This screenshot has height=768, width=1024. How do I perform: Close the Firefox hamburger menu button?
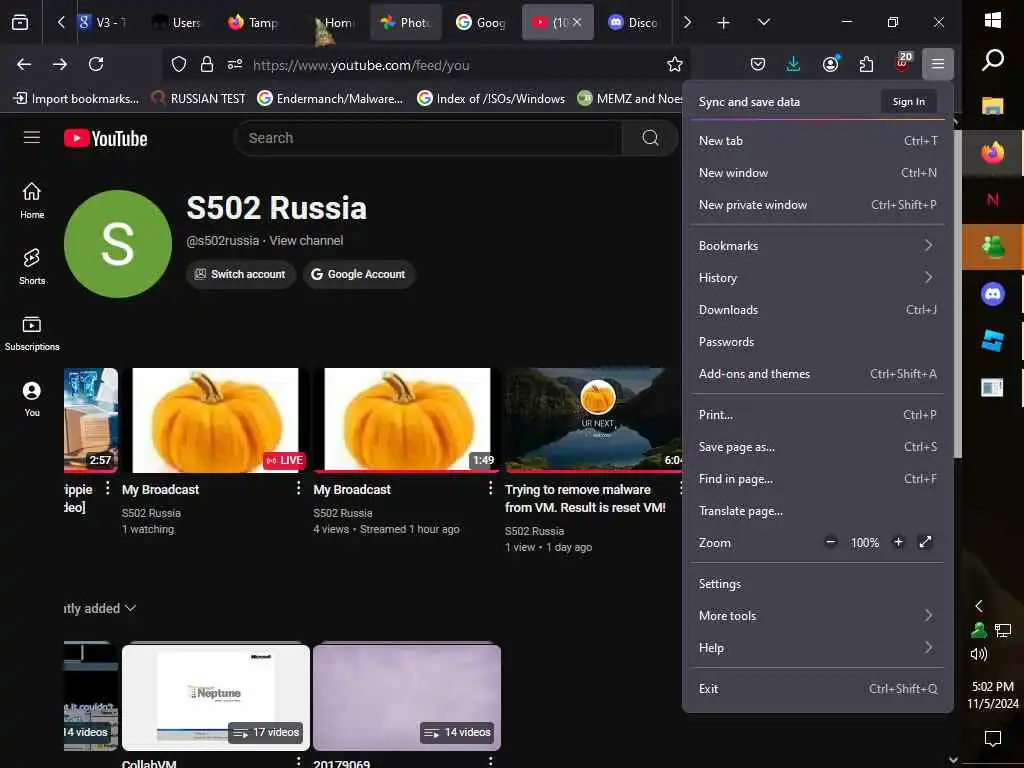coord(938,64)
